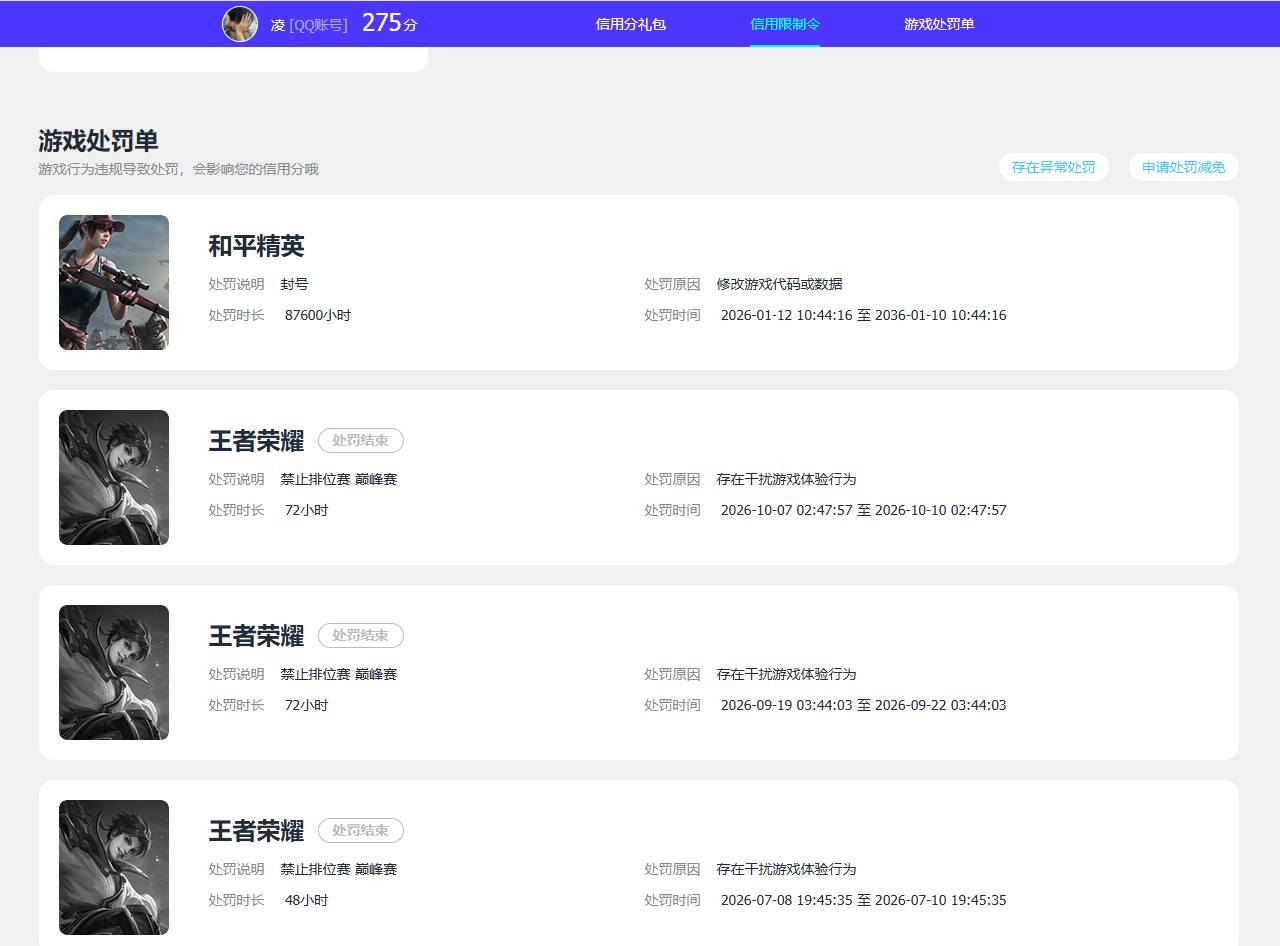Select the 2026-01-12 10:44:16 penalty time range
1280x946 pixels.
pyautogui.click(x=863, y=315)
